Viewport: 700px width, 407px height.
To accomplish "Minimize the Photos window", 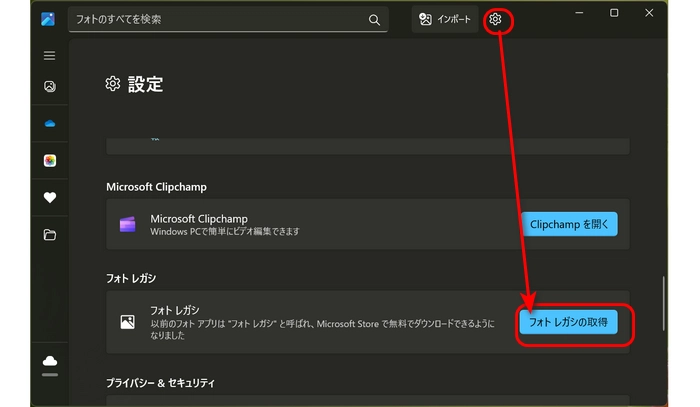I will point(577,13).
